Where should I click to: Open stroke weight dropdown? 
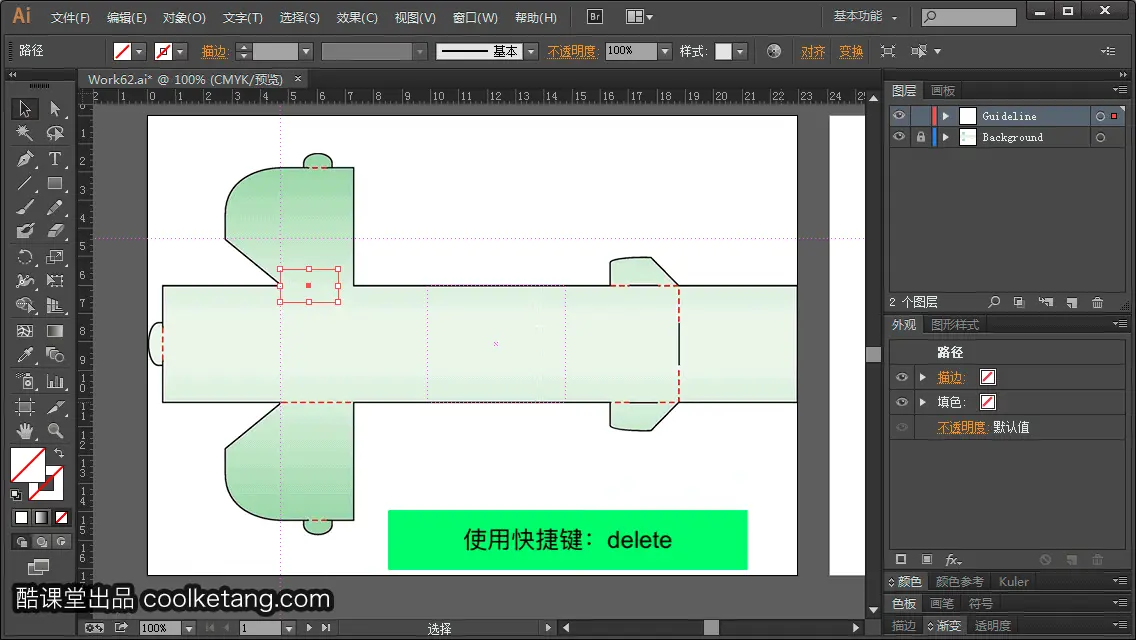[x=306, y=51]
